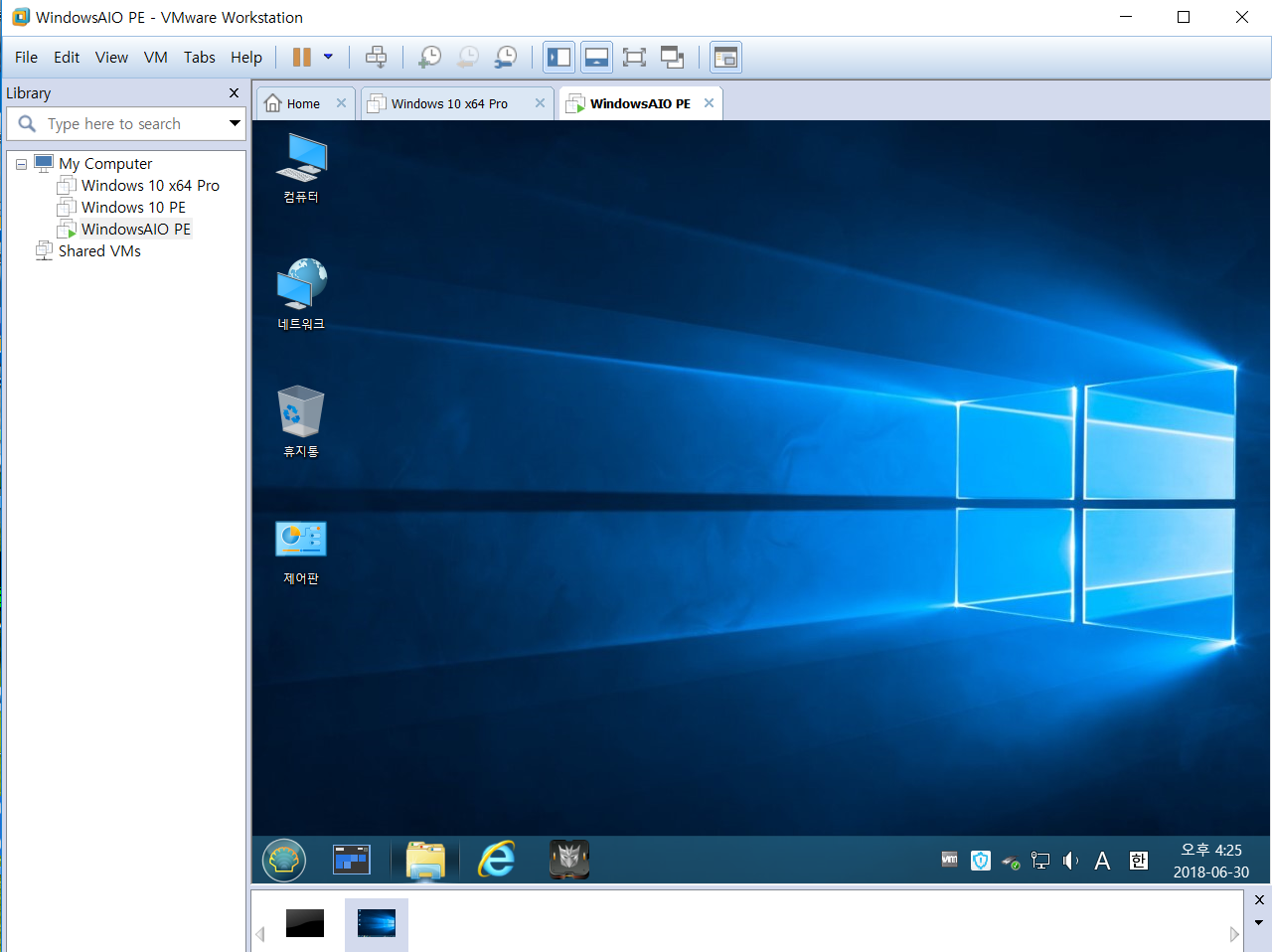Toggle the A input mode indicator
This screenshot has height=952, width=1272.
(1102, 861)
